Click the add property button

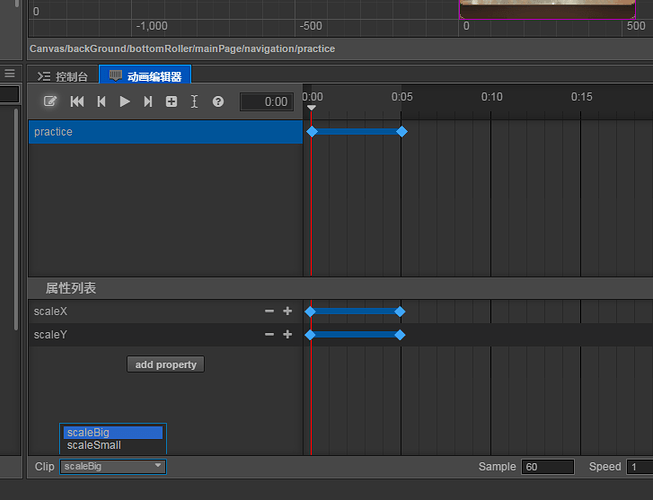tap(166, 364)
